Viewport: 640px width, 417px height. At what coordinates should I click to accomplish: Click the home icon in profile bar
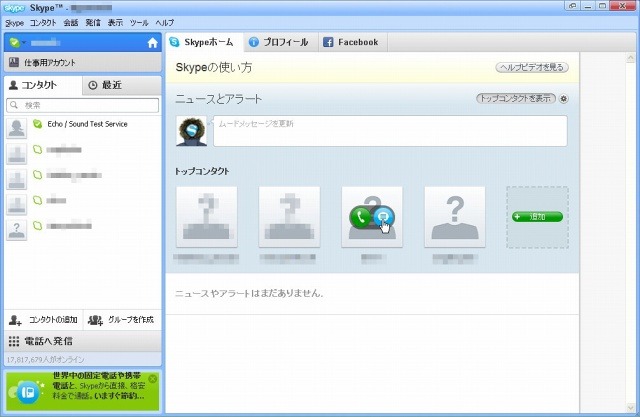click(152, 43)
